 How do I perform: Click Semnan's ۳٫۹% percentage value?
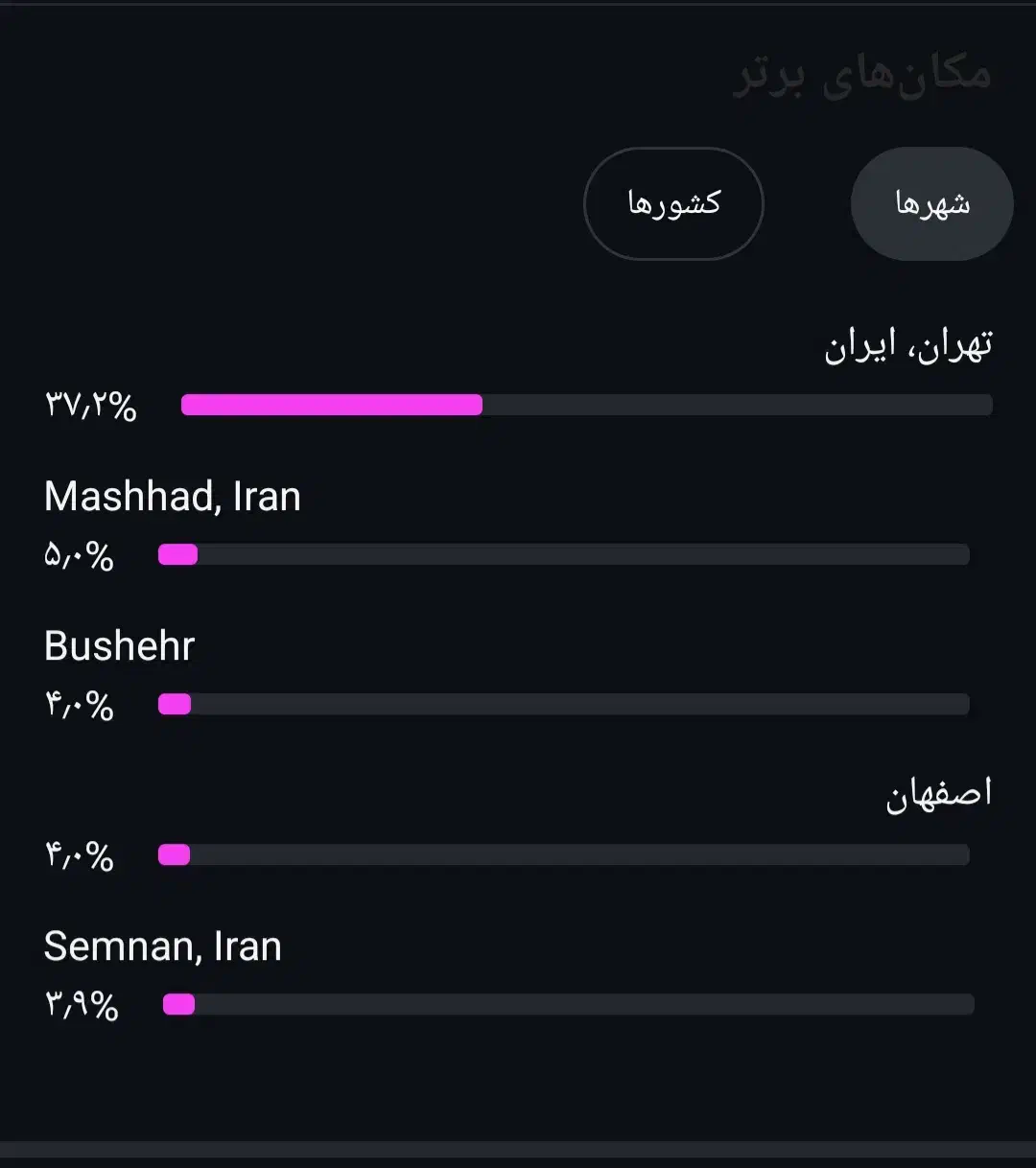coord(82,1006)
